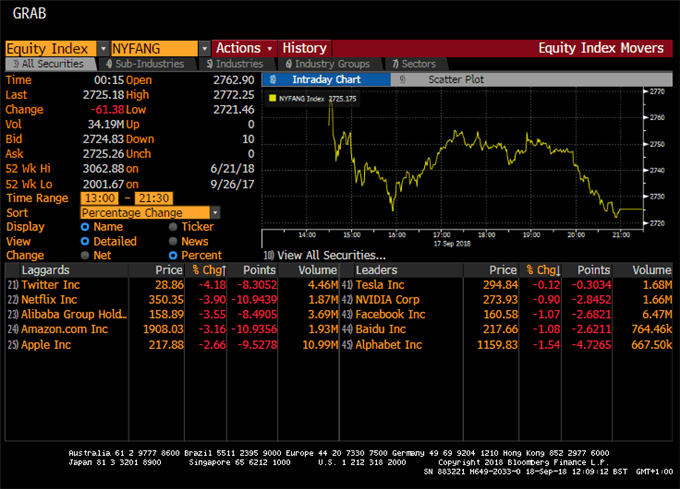
Task: Open the NYFANG index dropdown arrow
Action: 205,49
